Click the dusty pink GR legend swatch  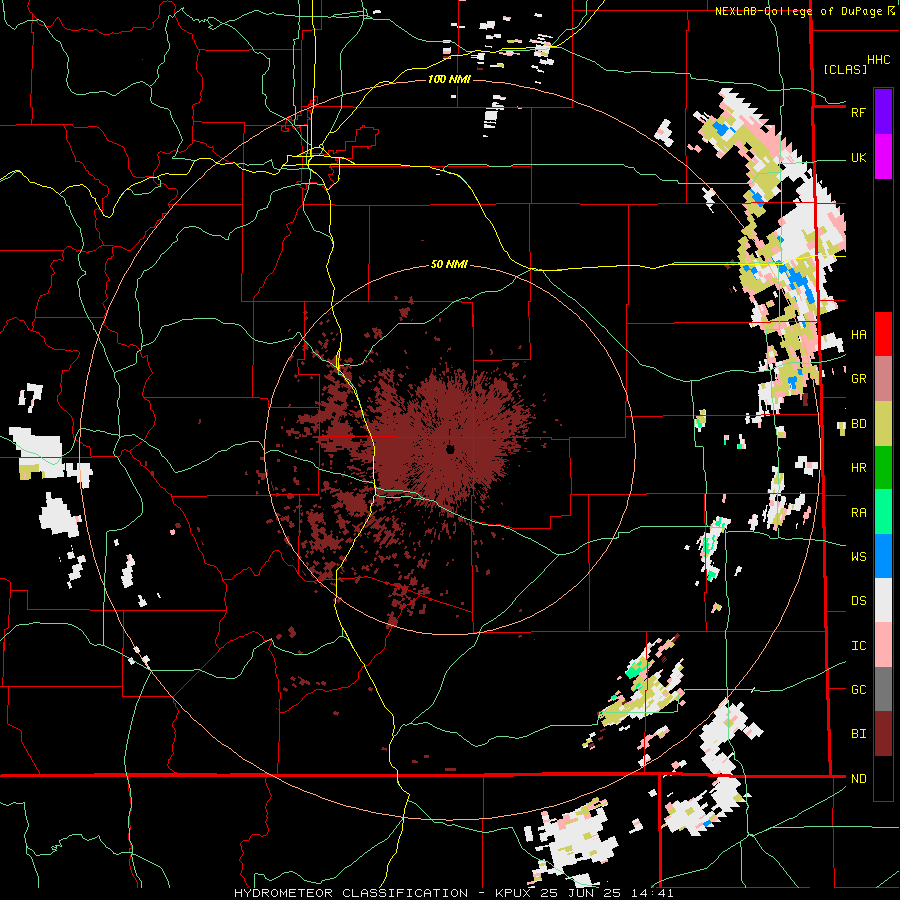coord(883,379)
